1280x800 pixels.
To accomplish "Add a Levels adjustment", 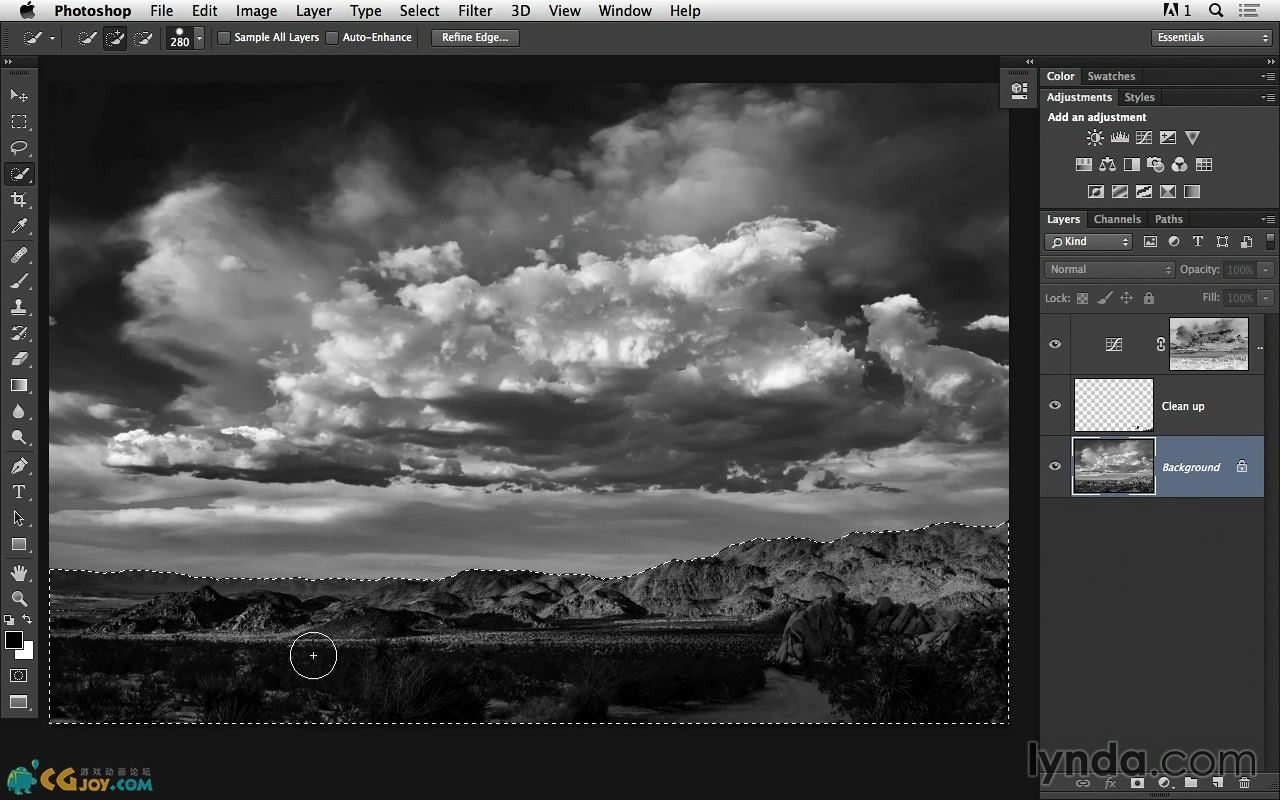I will coord(1120,138).
